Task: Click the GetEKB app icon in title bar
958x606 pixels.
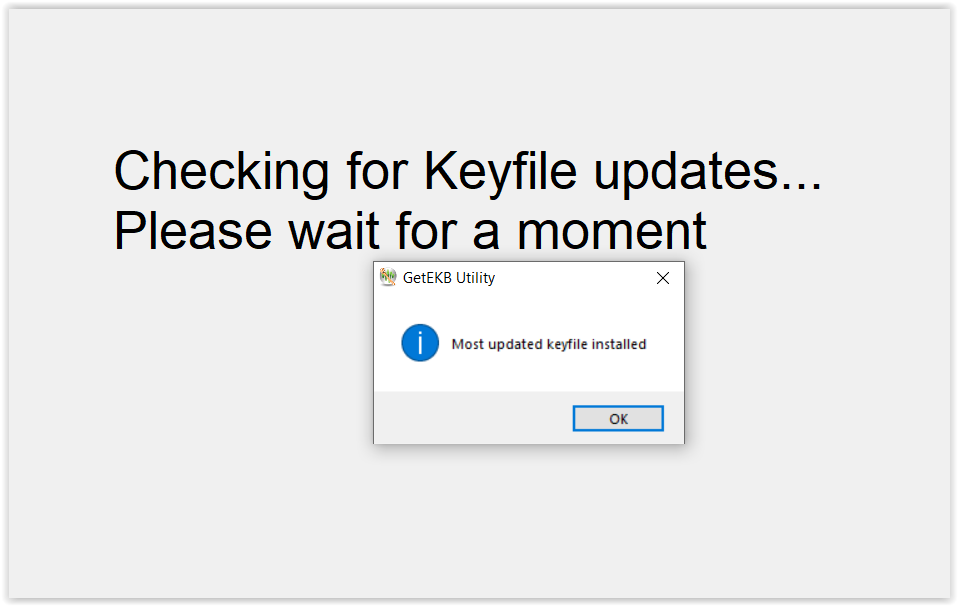Action: tap(388, 277)
